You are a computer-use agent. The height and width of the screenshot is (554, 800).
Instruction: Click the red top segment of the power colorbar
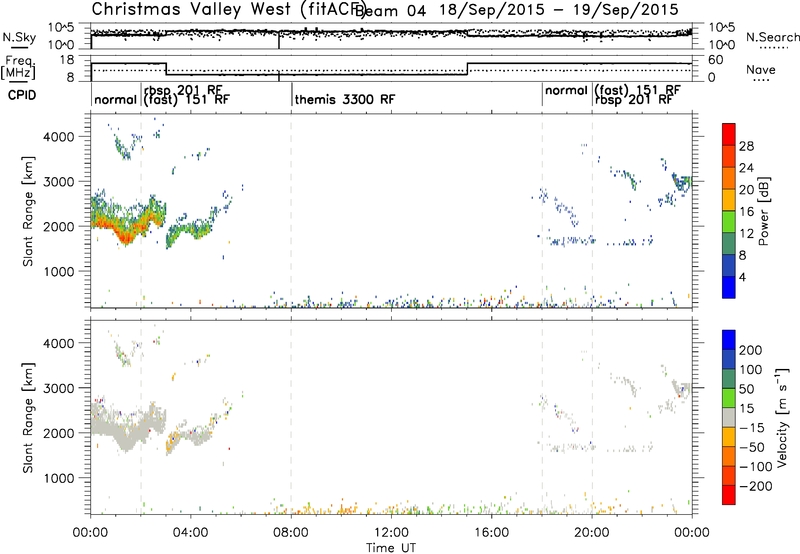point(729,134)
